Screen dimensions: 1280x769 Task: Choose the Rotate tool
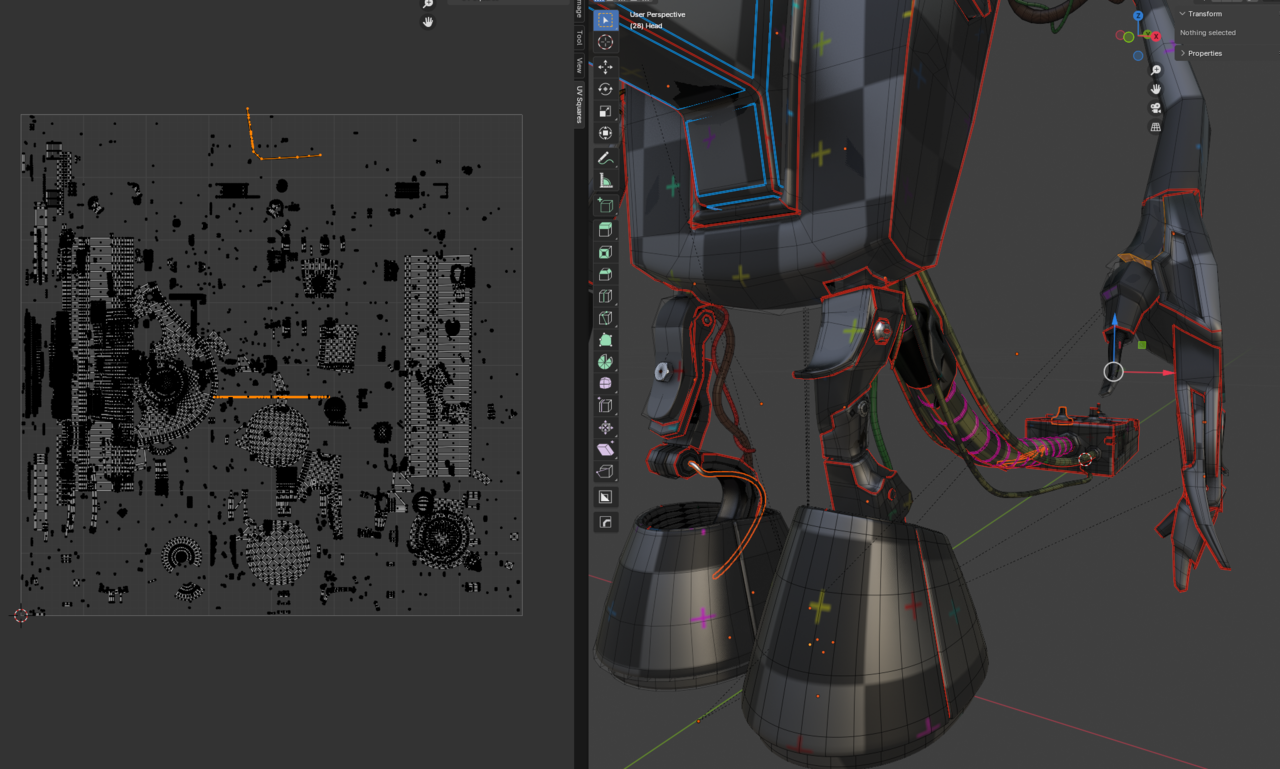coord(605,89)
